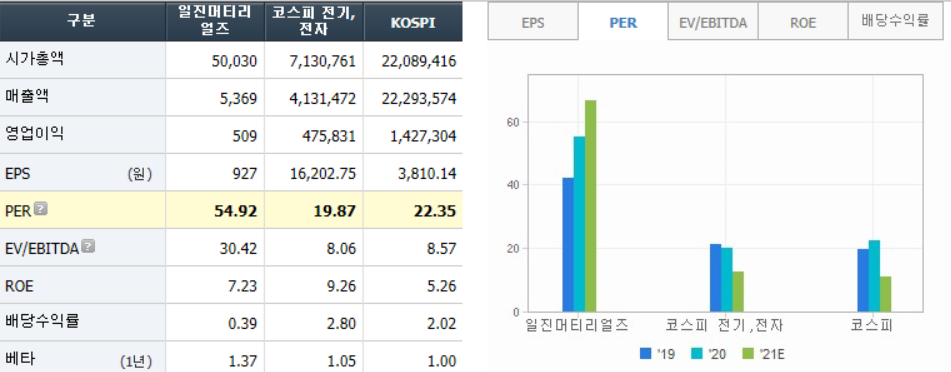Click the 일진머티리얼즈 column header
The width and height of the screenshot is (951, 372).
tap(215, 21)
